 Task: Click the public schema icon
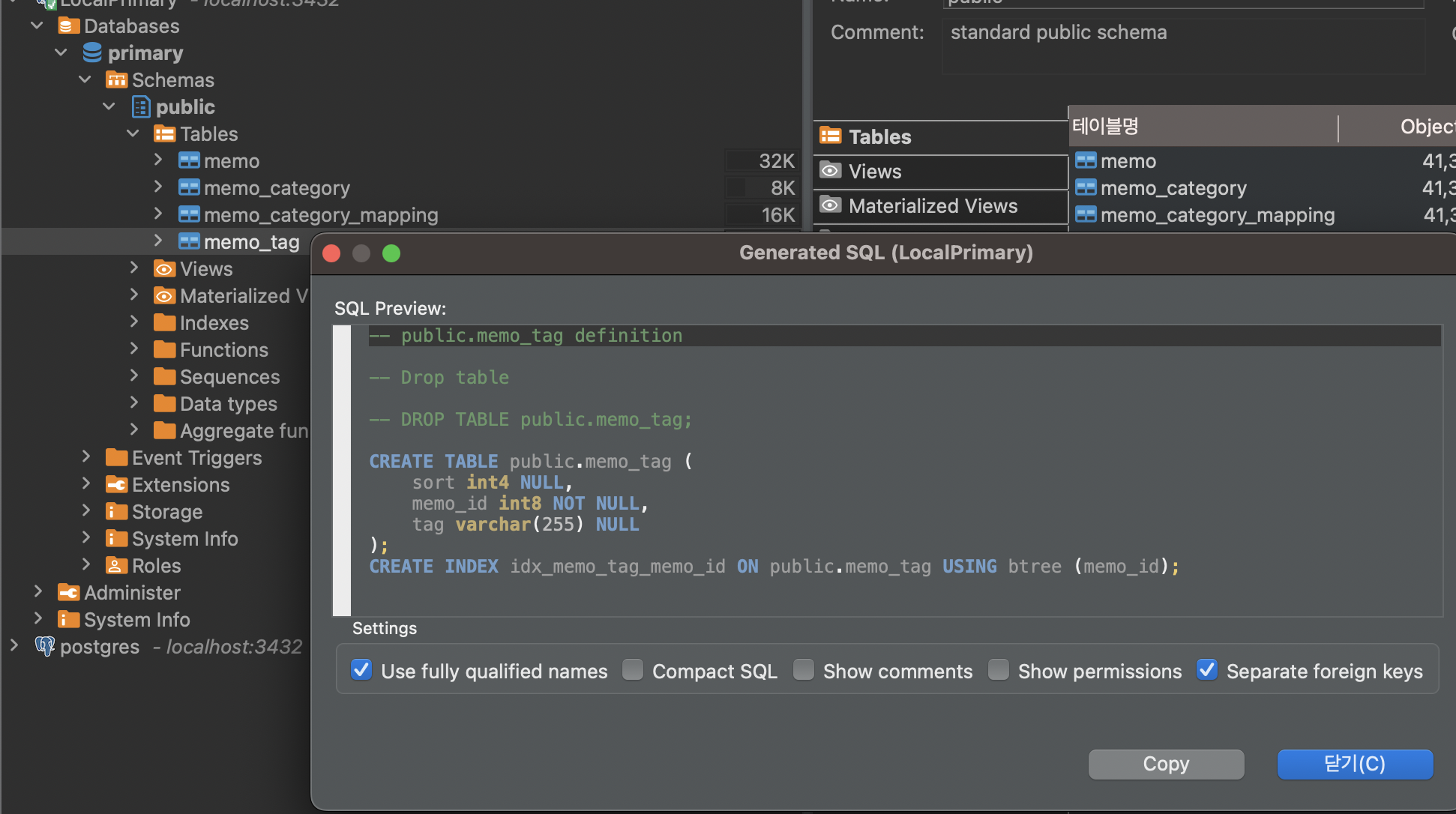tap(140, 106)
